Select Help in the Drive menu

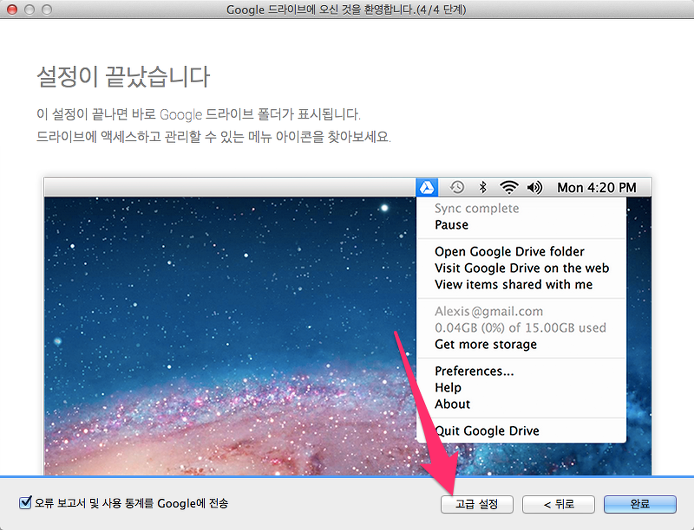448,387
